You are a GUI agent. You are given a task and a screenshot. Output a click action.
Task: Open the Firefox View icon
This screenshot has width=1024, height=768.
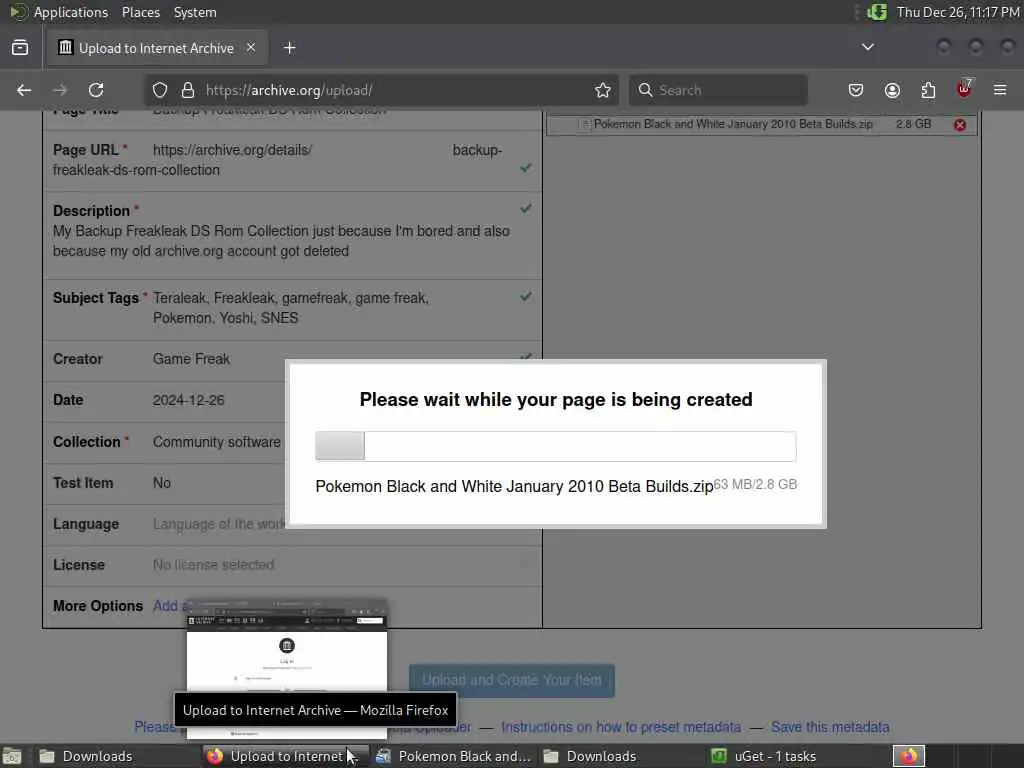pyautogui.click(x=20, y=48)
